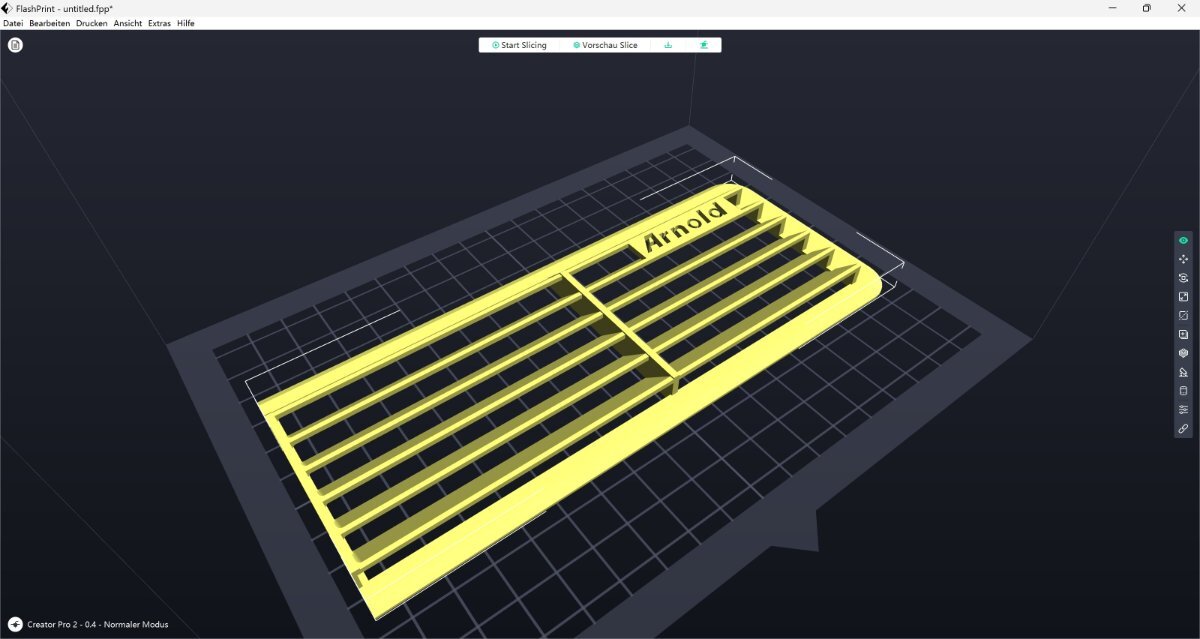Click the printer connection icon at bottom-left
The height and width of the screenshot is (639, 1200).
(15, 624)
